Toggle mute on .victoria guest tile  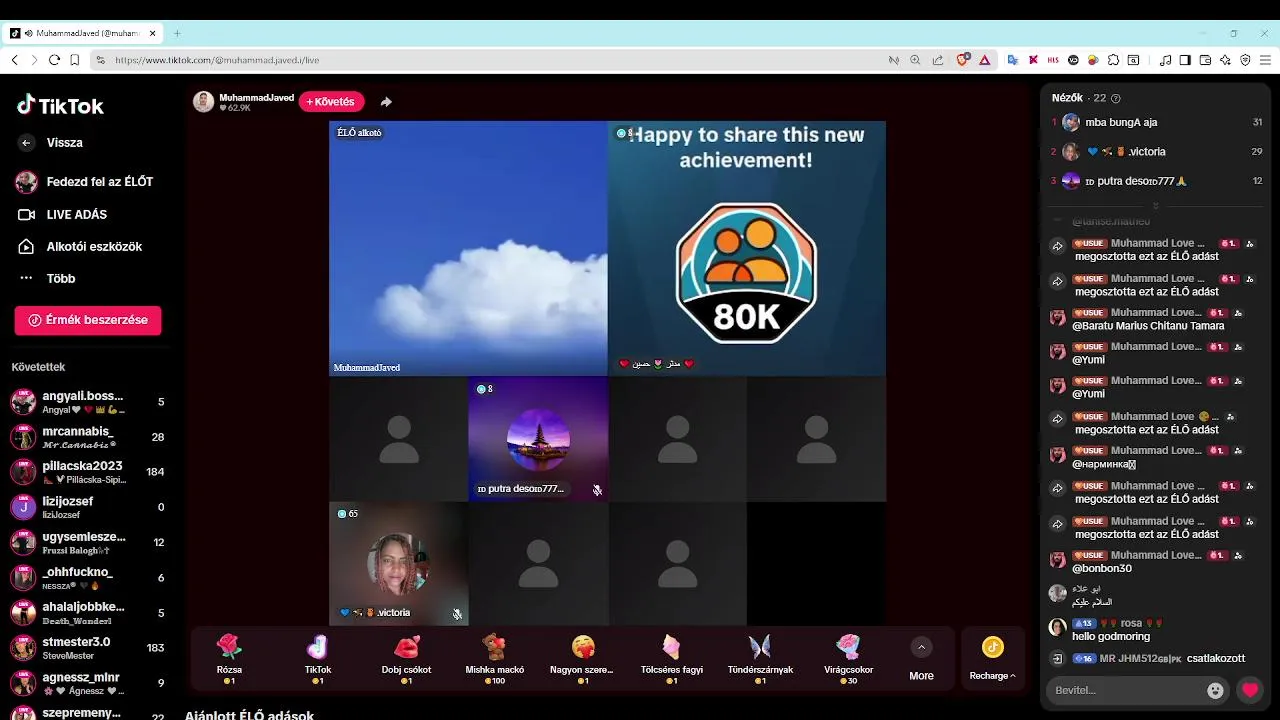[457, 614]
